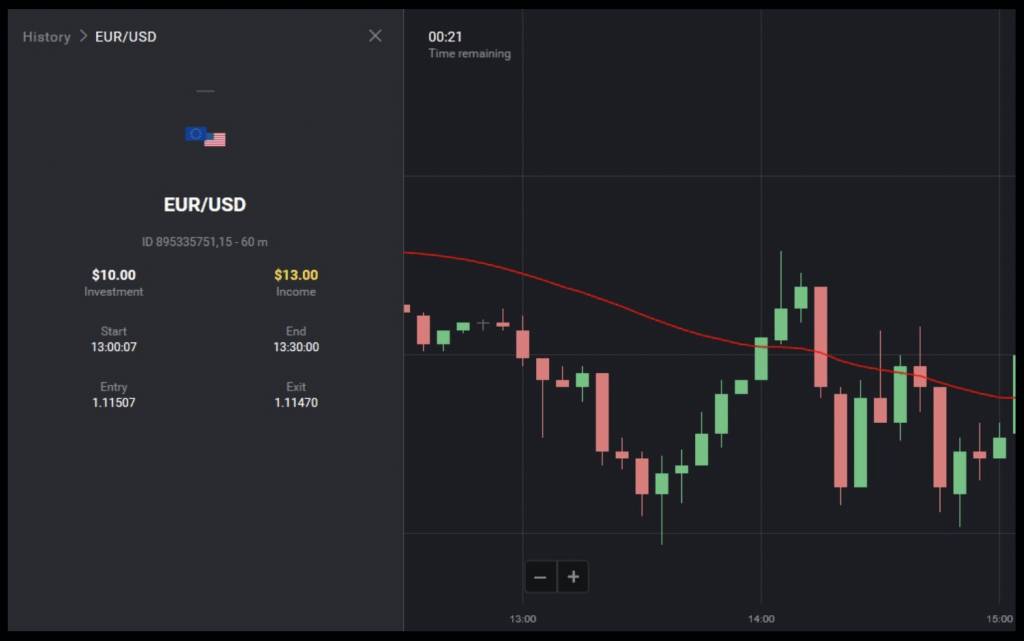Image resolution: width=1024 pixels, height=641 pixels.
Task: Click the entry price 1.11507
Action: pos(114,403)
